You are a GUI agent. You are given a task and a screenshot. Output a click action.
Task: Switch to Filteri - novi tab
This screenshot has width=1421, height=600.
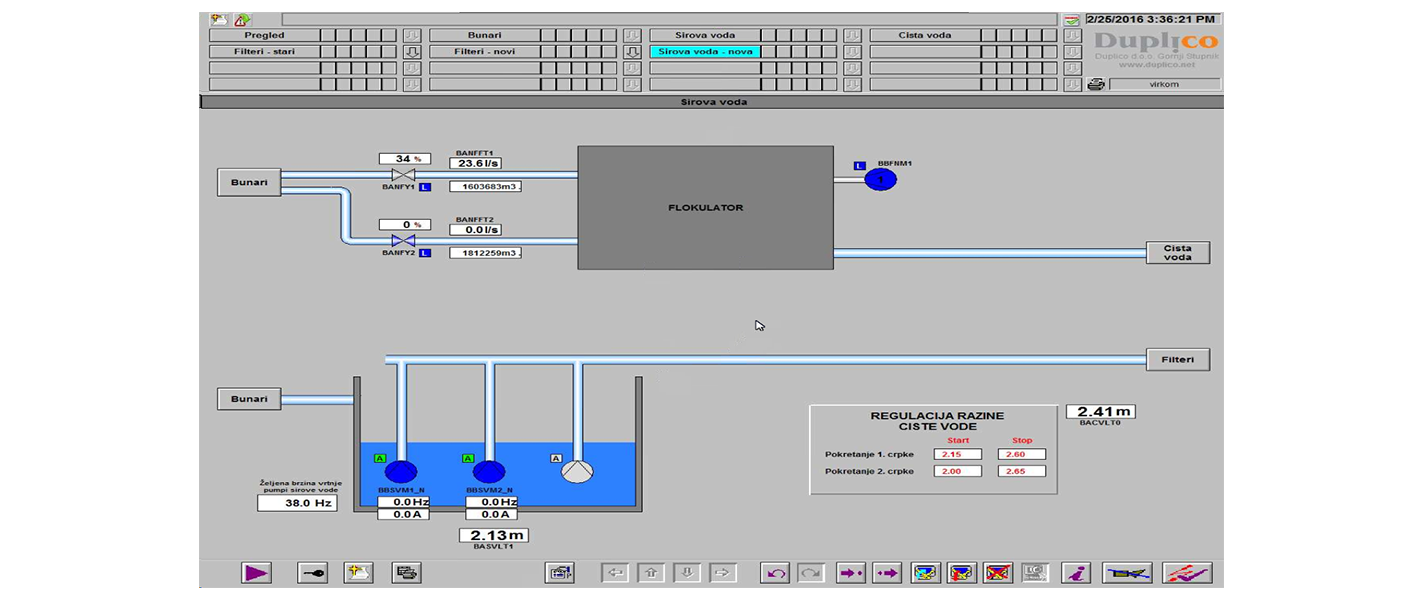(x=484, y=51)
